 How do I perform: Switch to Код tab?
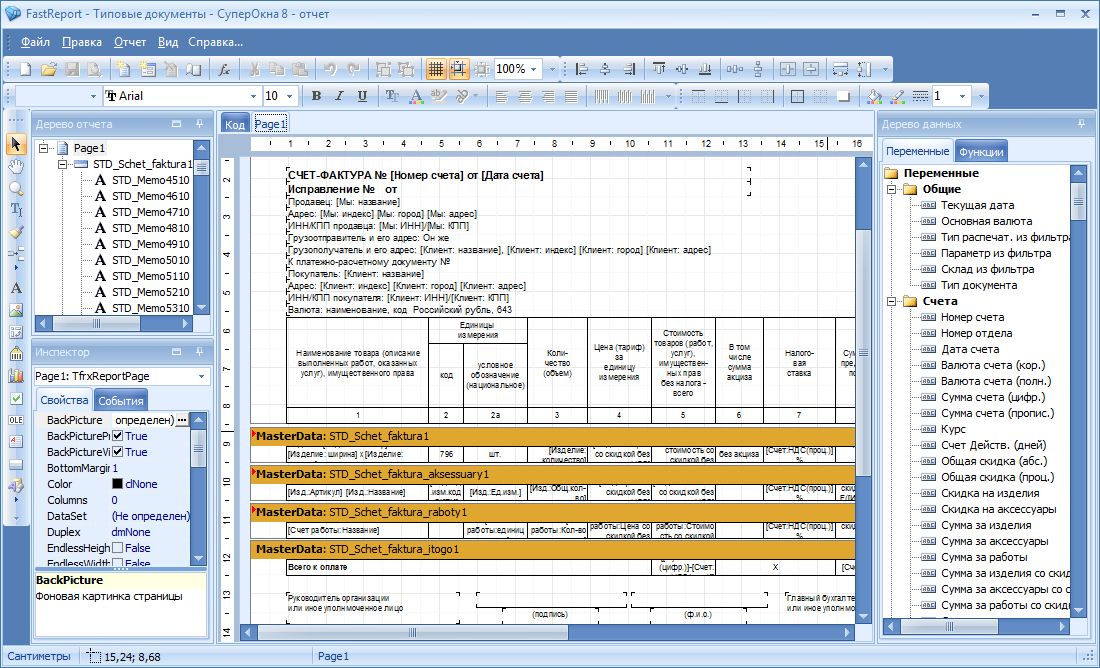235,124
